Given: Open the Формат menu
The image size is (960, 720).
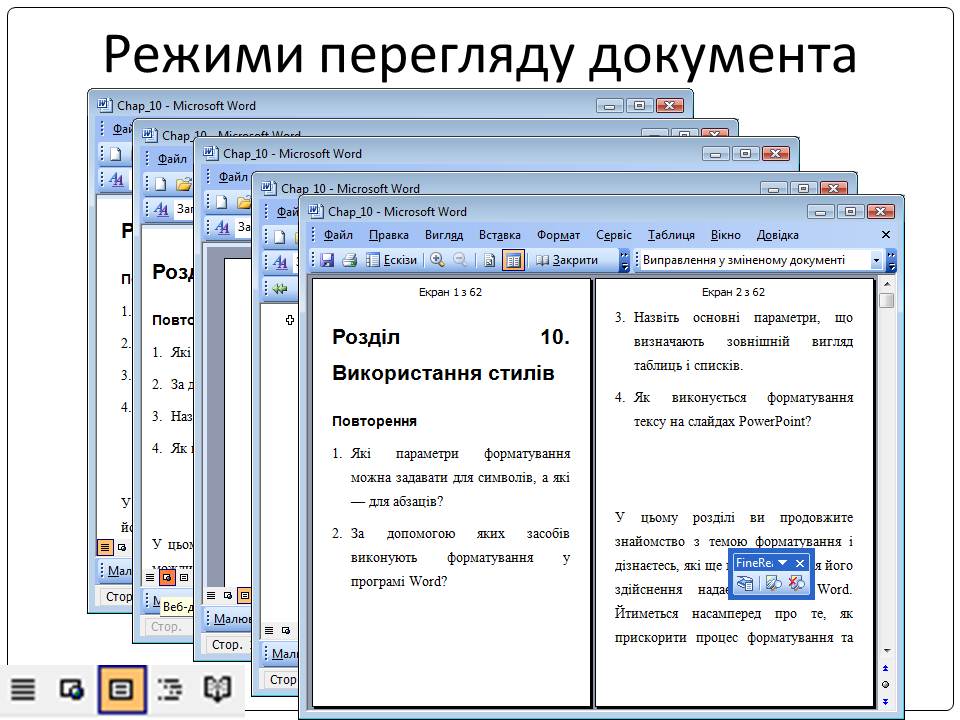Looking at the screenshot, I should click(558, 235).
